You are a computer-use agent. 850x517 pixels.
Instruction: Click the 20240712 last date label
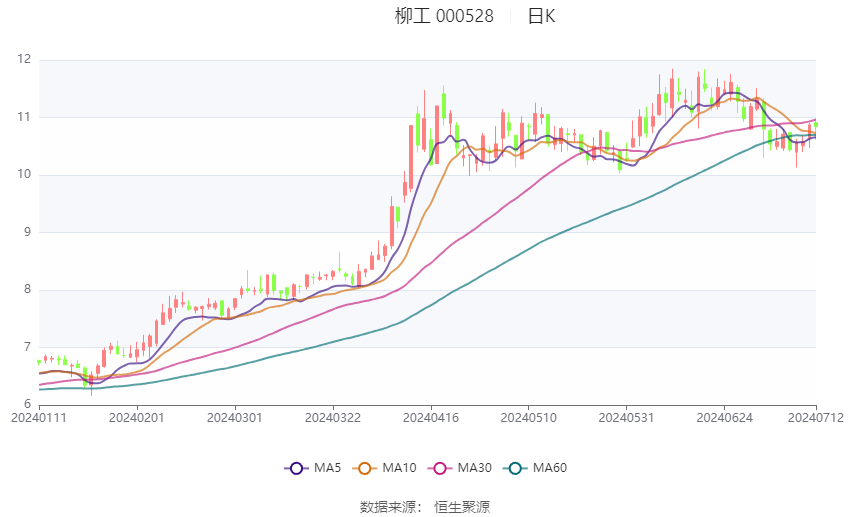tap(816, 418)
